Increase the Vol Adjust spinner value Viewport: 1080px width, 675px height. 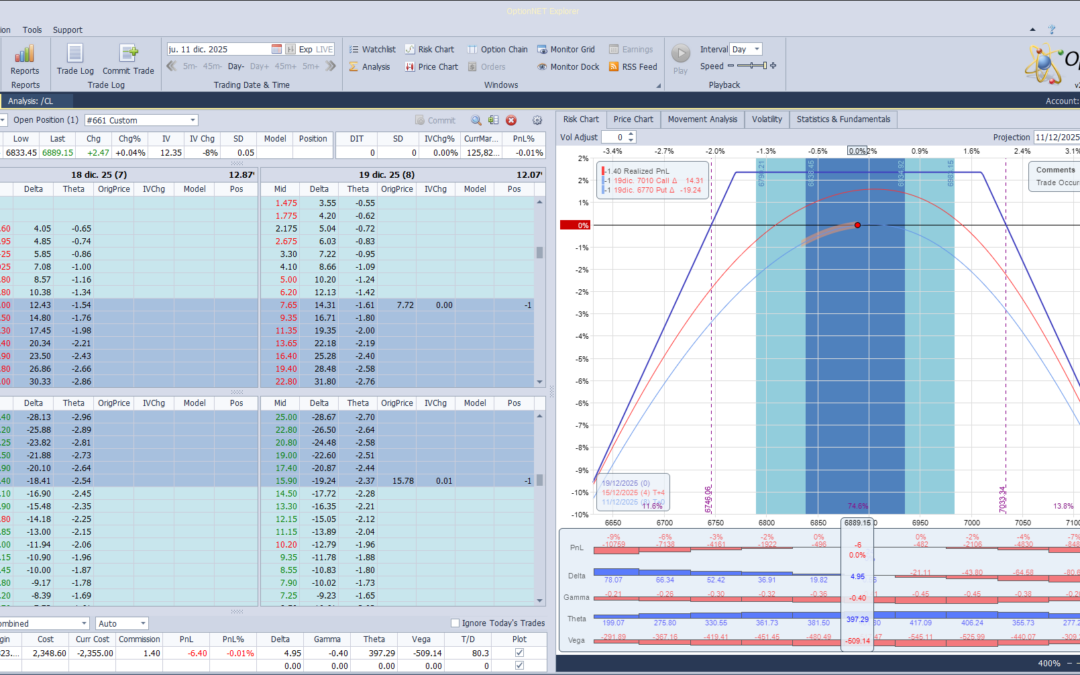(630, 134)
